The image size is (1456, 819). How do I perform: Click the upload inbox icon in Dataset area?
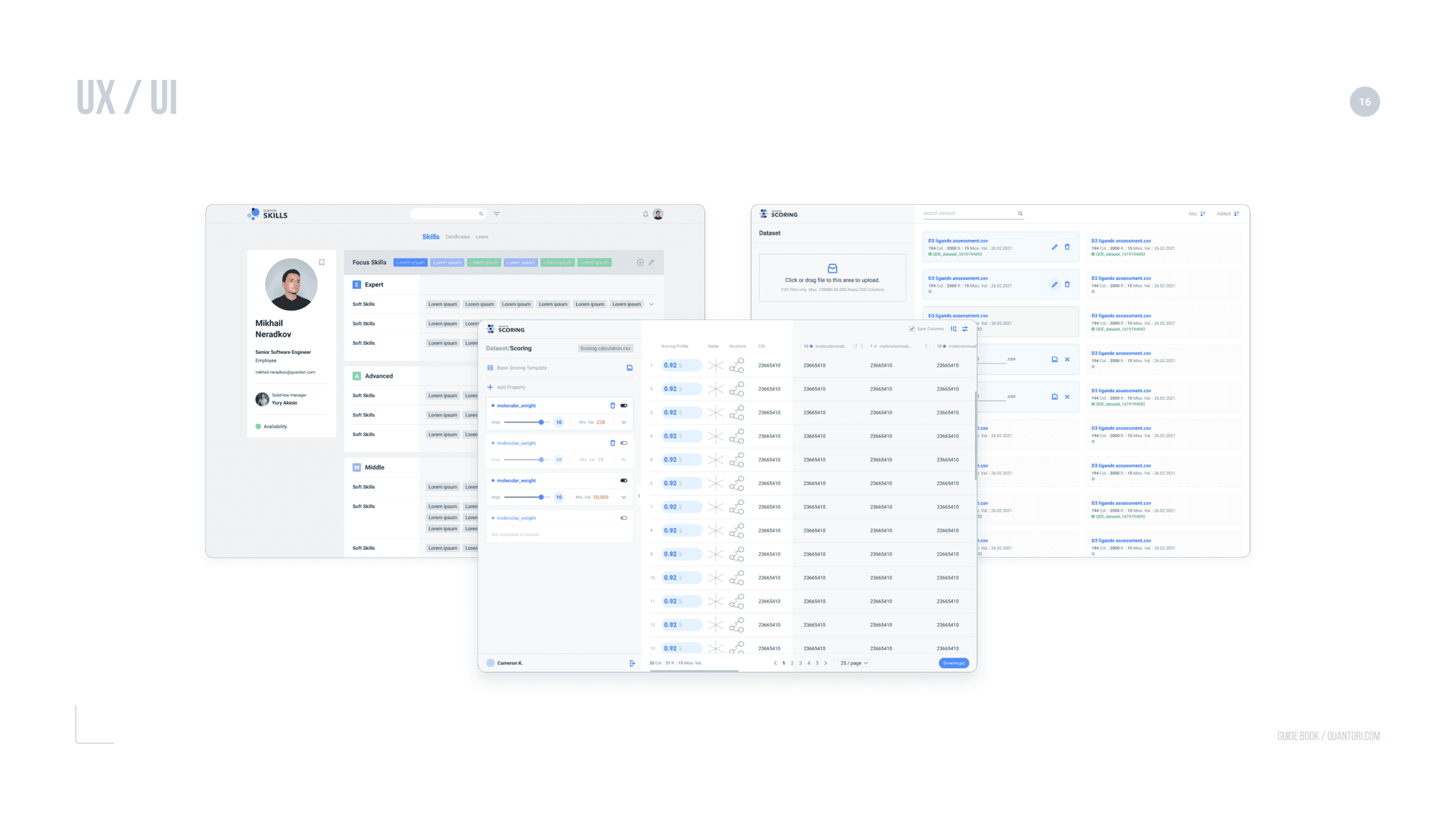(x=832, y=268)
